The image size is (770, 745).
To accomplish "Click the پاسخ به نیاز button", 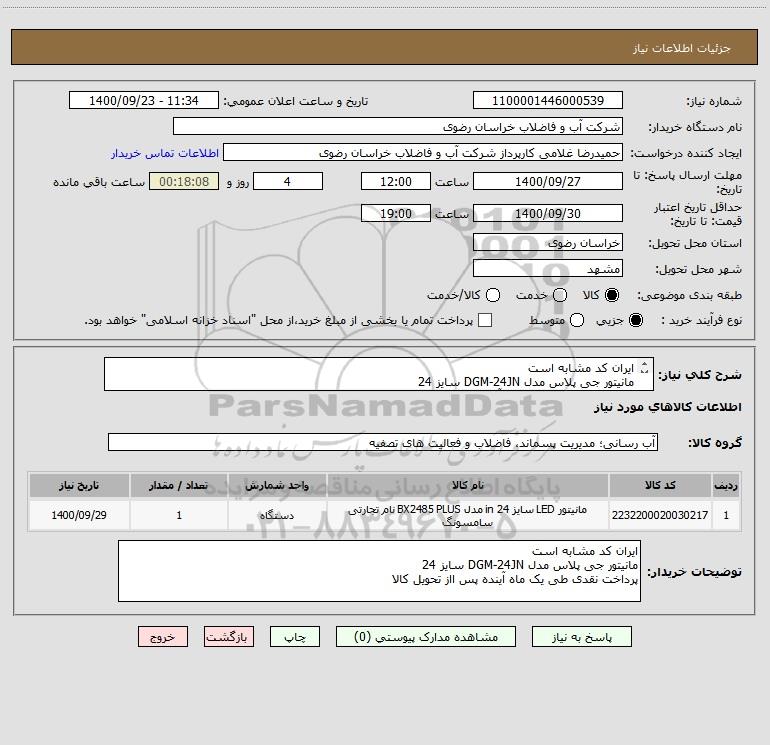I will [x=581, y=637].
